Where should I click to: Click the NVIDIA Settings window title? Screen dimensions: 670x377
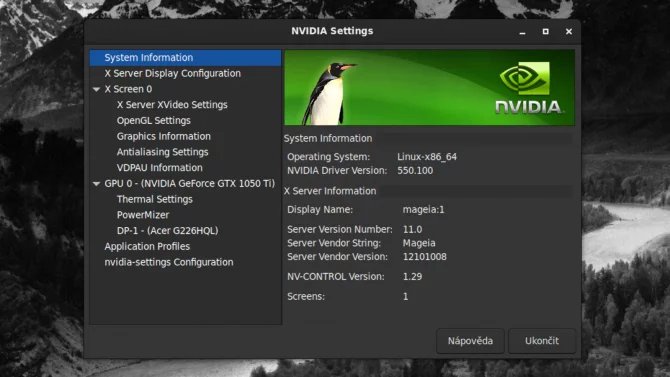(x=332, y=31)
